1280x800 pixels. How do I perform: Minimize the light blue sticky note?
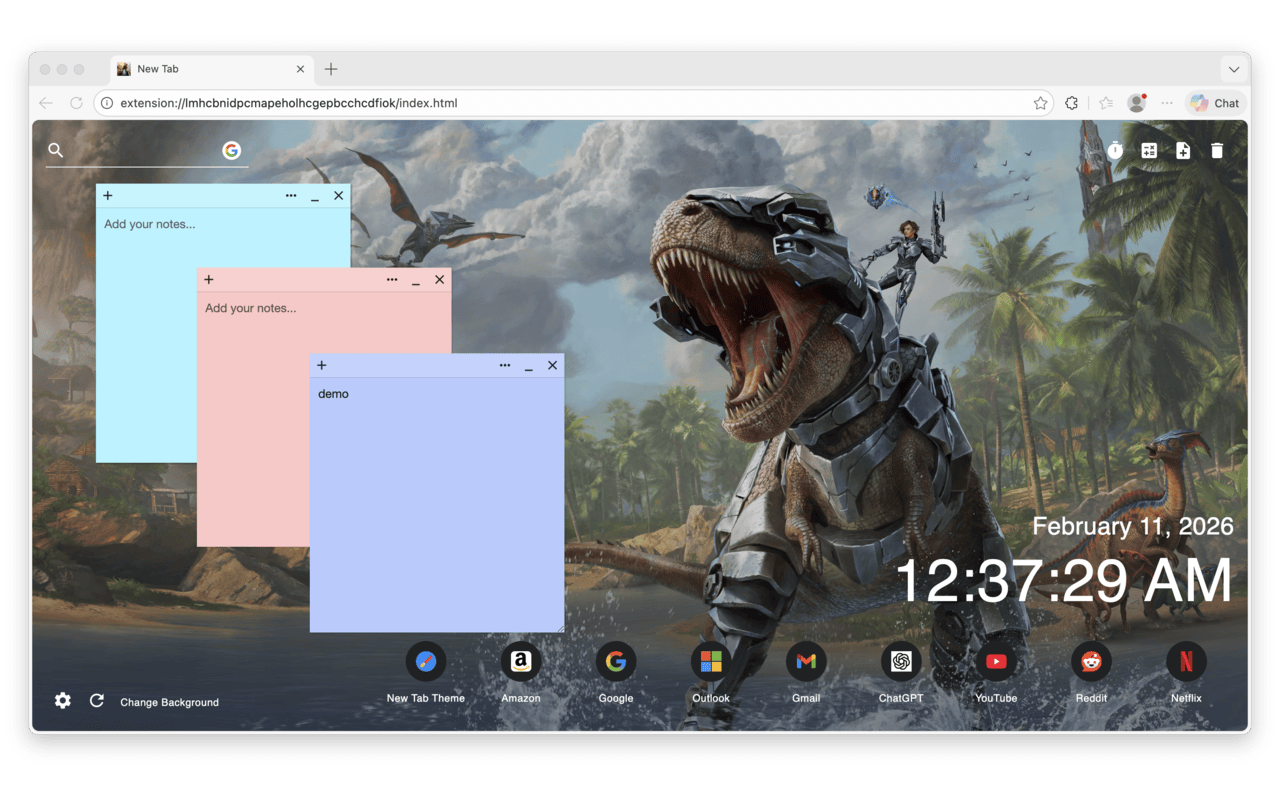pos(315,197)
